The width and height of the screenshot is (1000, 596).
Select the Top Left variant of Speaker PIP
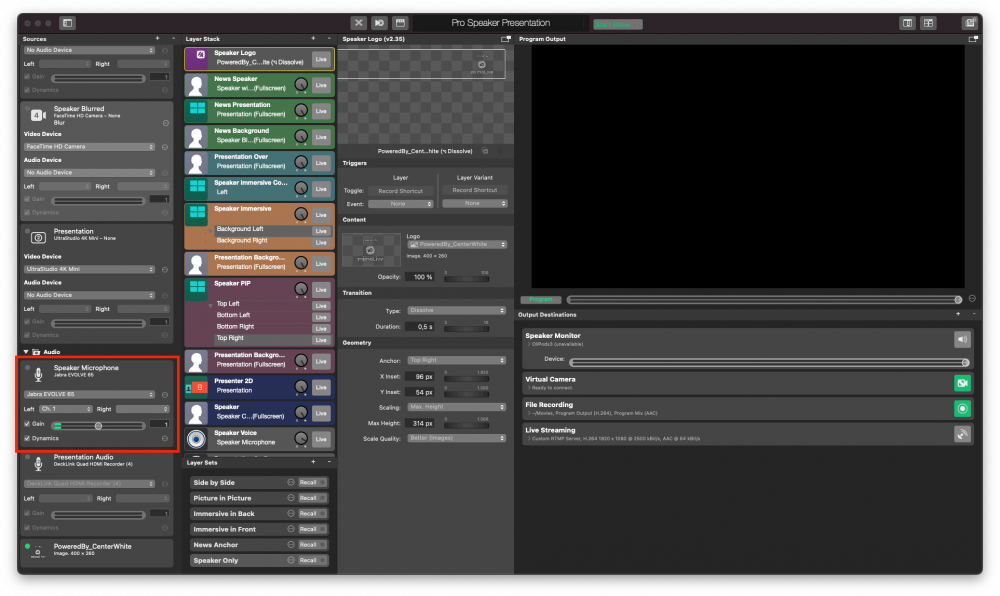(228, 304)
